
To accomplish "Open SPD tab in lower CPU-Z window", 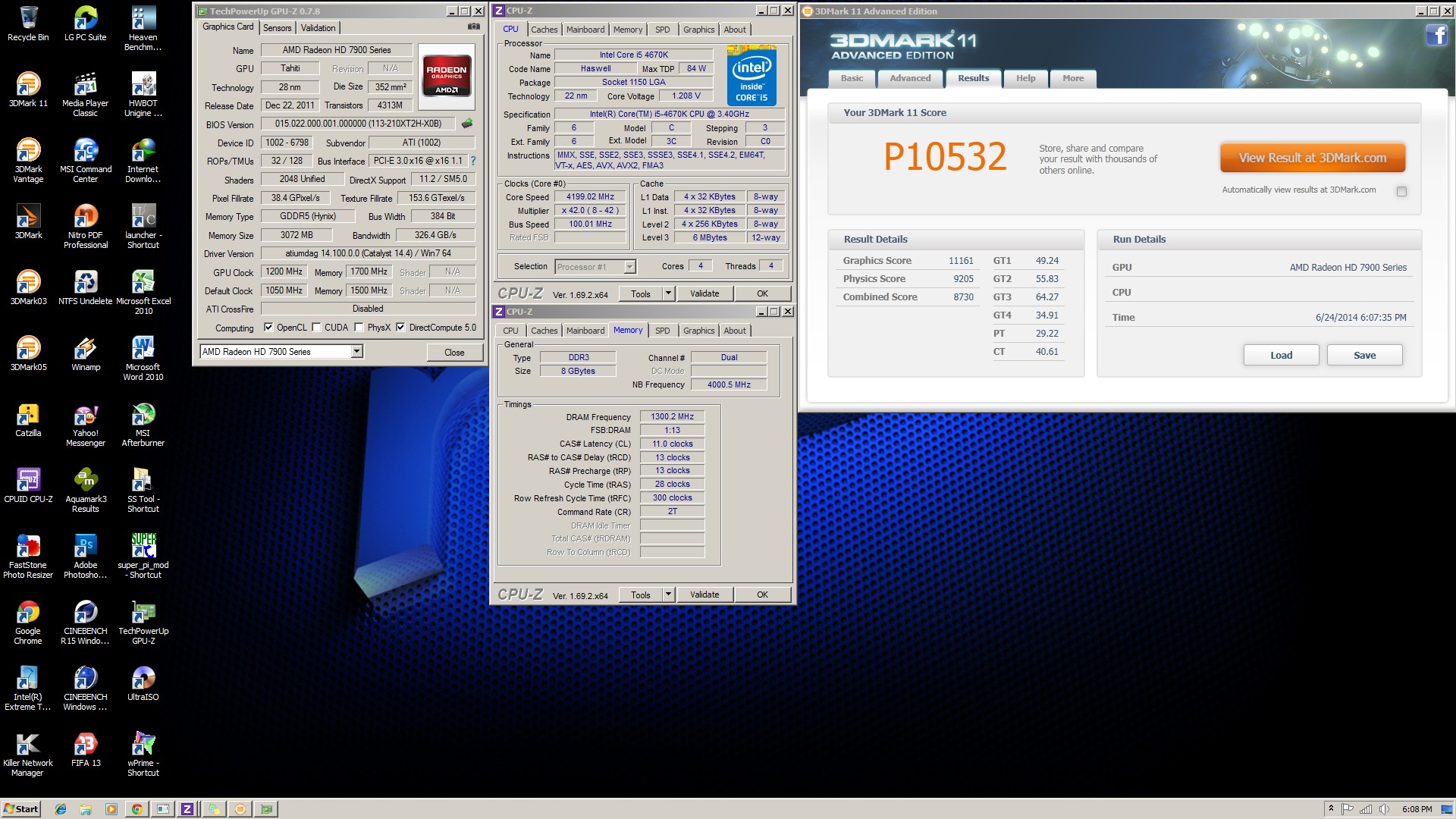I will 663,331.
